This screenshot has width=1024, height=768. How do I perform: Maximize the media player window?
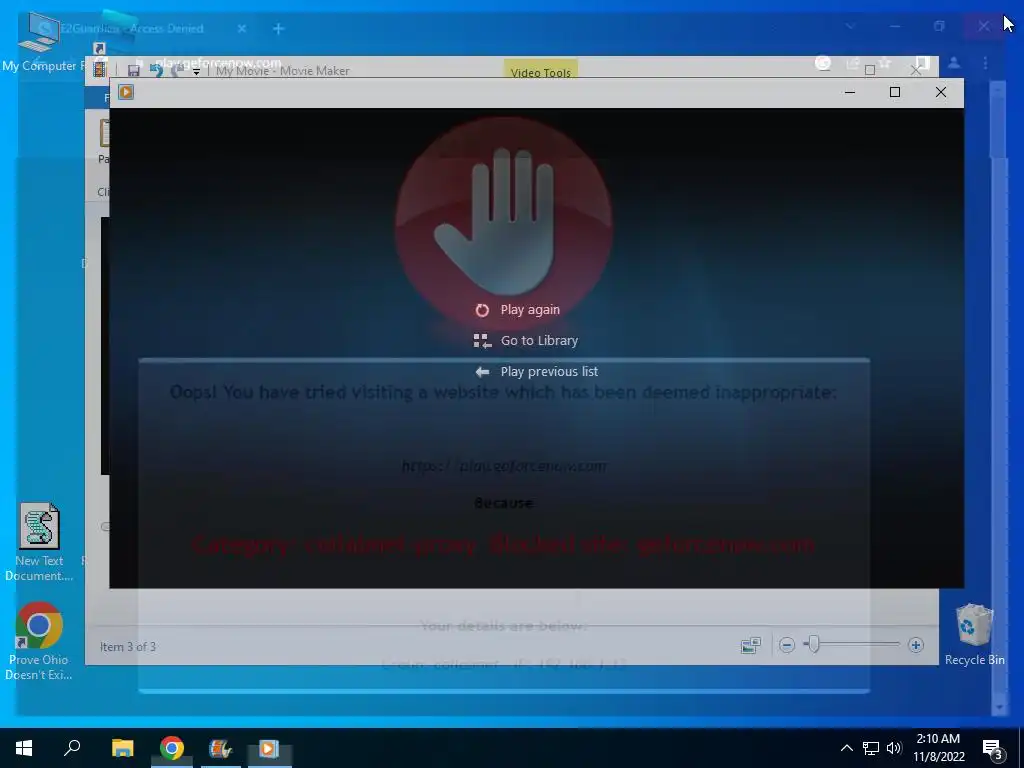pyautogui.click(x=895, y=92)
